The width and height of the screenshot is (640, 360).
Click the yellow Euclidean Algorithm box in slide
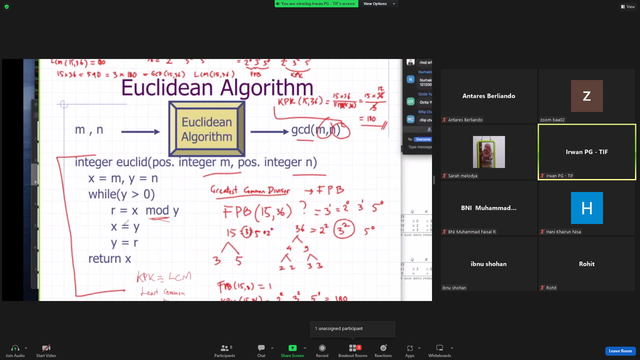207,129
